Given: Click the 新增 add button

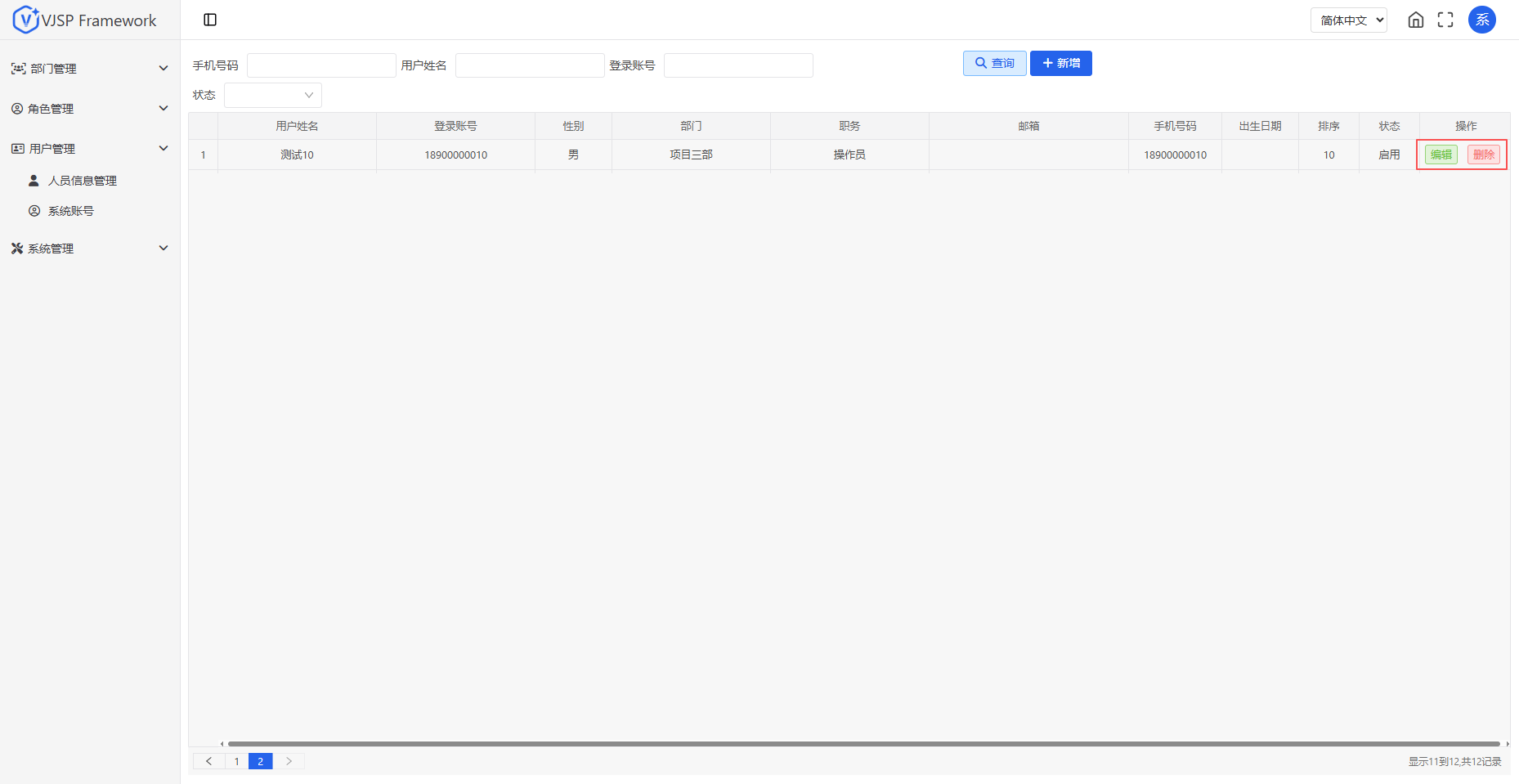Looking at the screenshot, I should (x=1060, y=63).
